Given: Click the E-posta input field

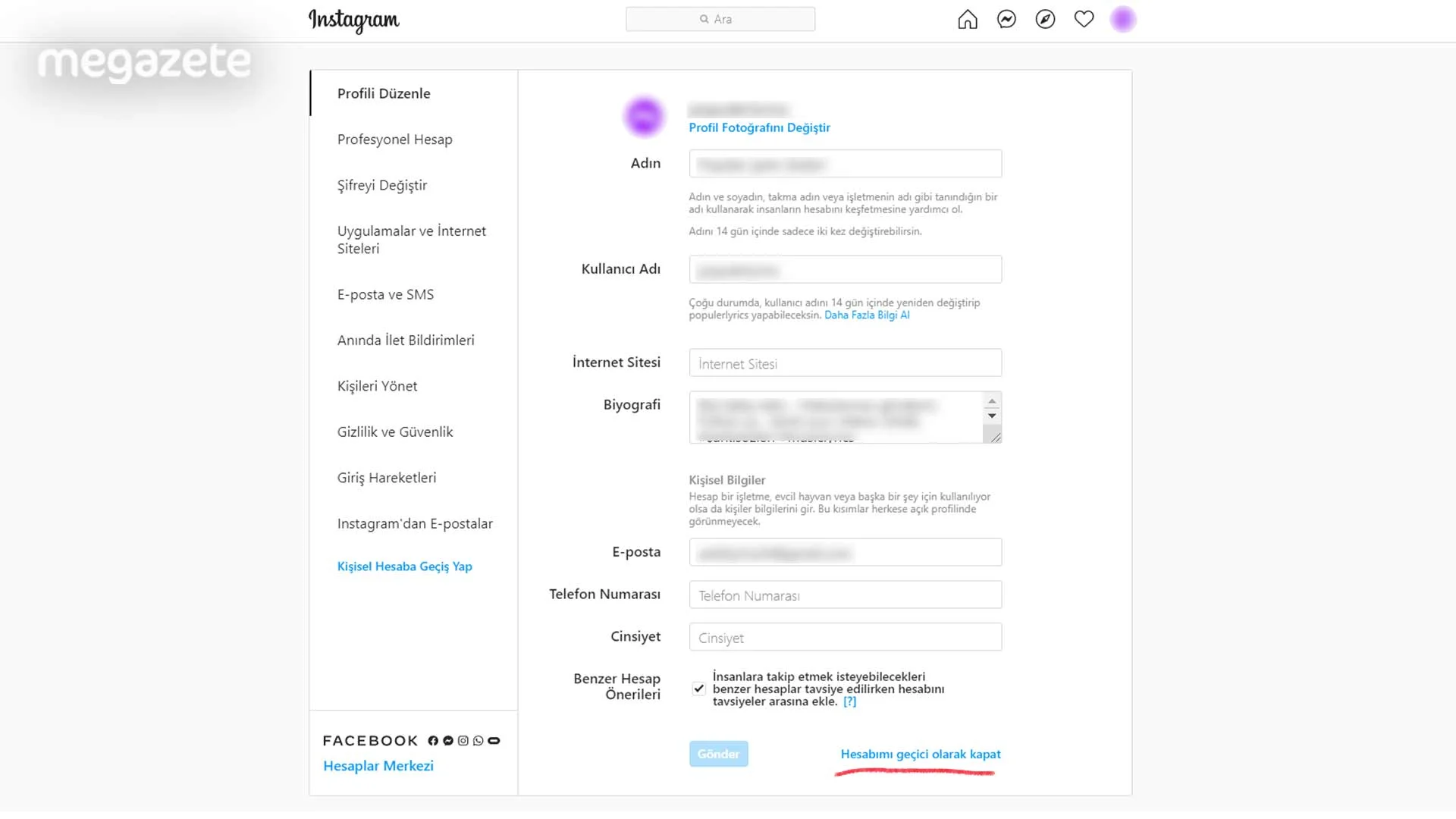Looking at the screenshot, I should click(845, 552).
